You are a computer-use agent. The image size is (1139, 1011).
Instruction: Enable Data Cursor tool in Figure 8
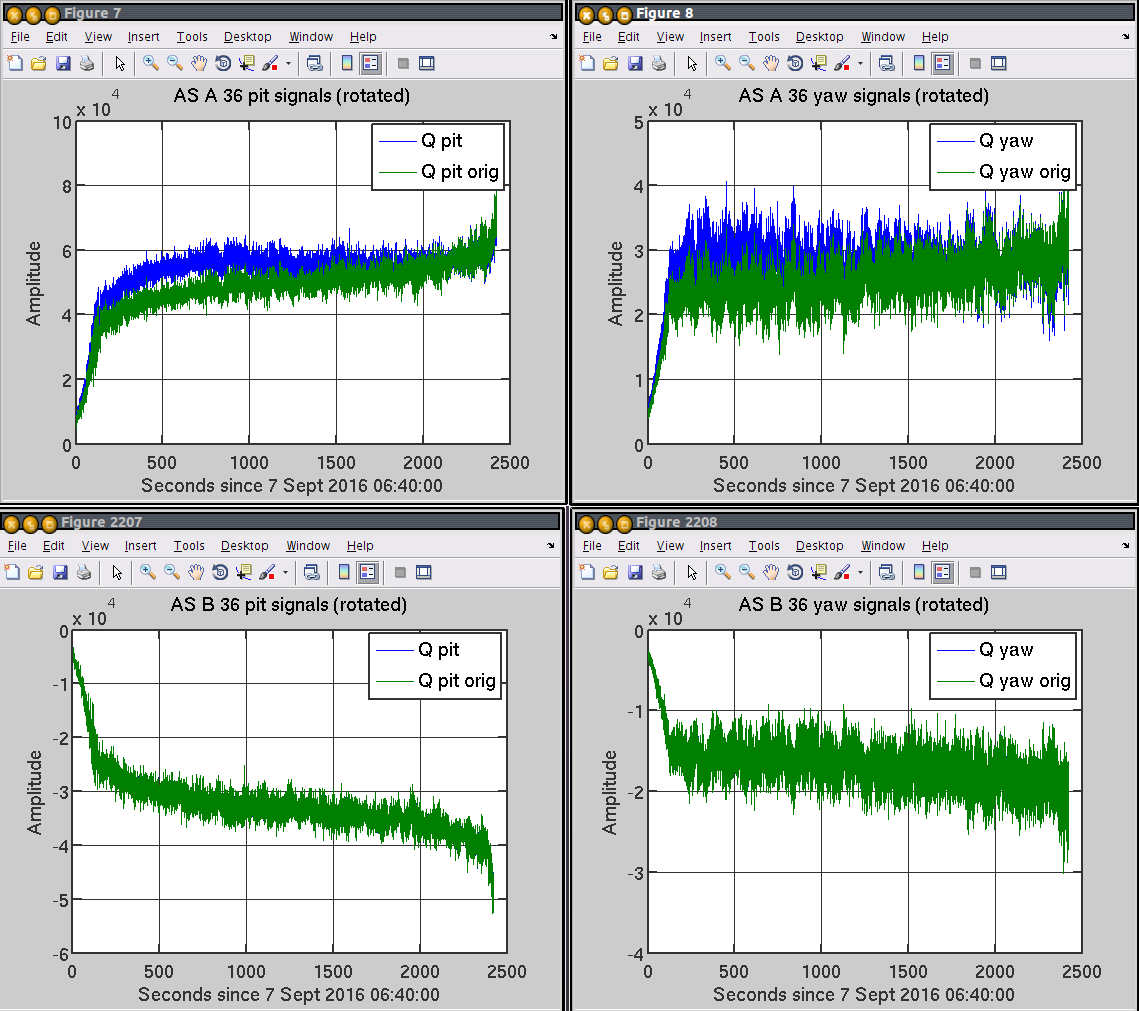[x=819, y=64]
